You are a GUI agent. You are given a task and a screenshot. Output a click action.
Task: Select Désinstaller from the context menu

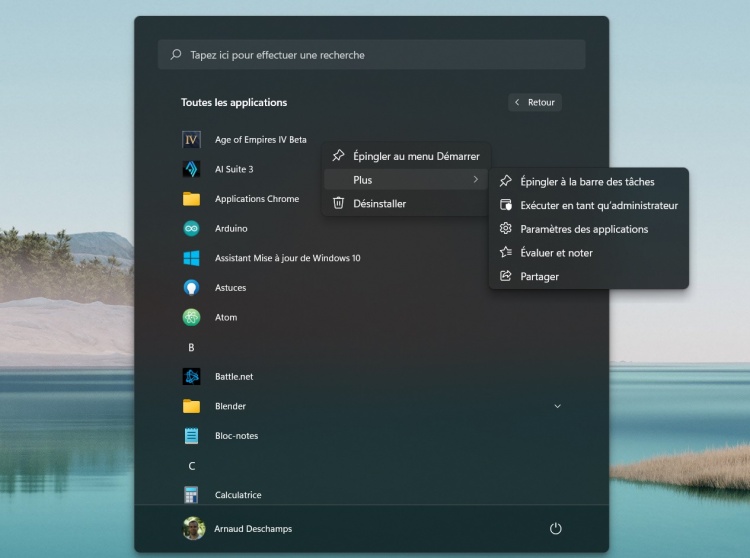[406, 203]
